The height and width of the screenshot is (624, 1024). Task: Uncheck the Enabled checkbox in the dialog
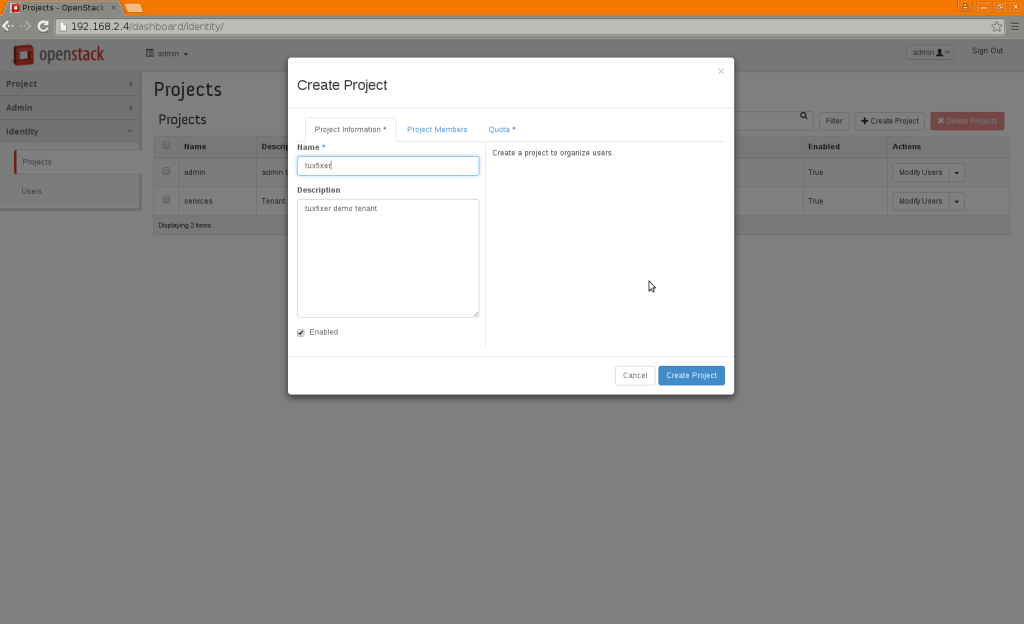(x=300, y=332)
